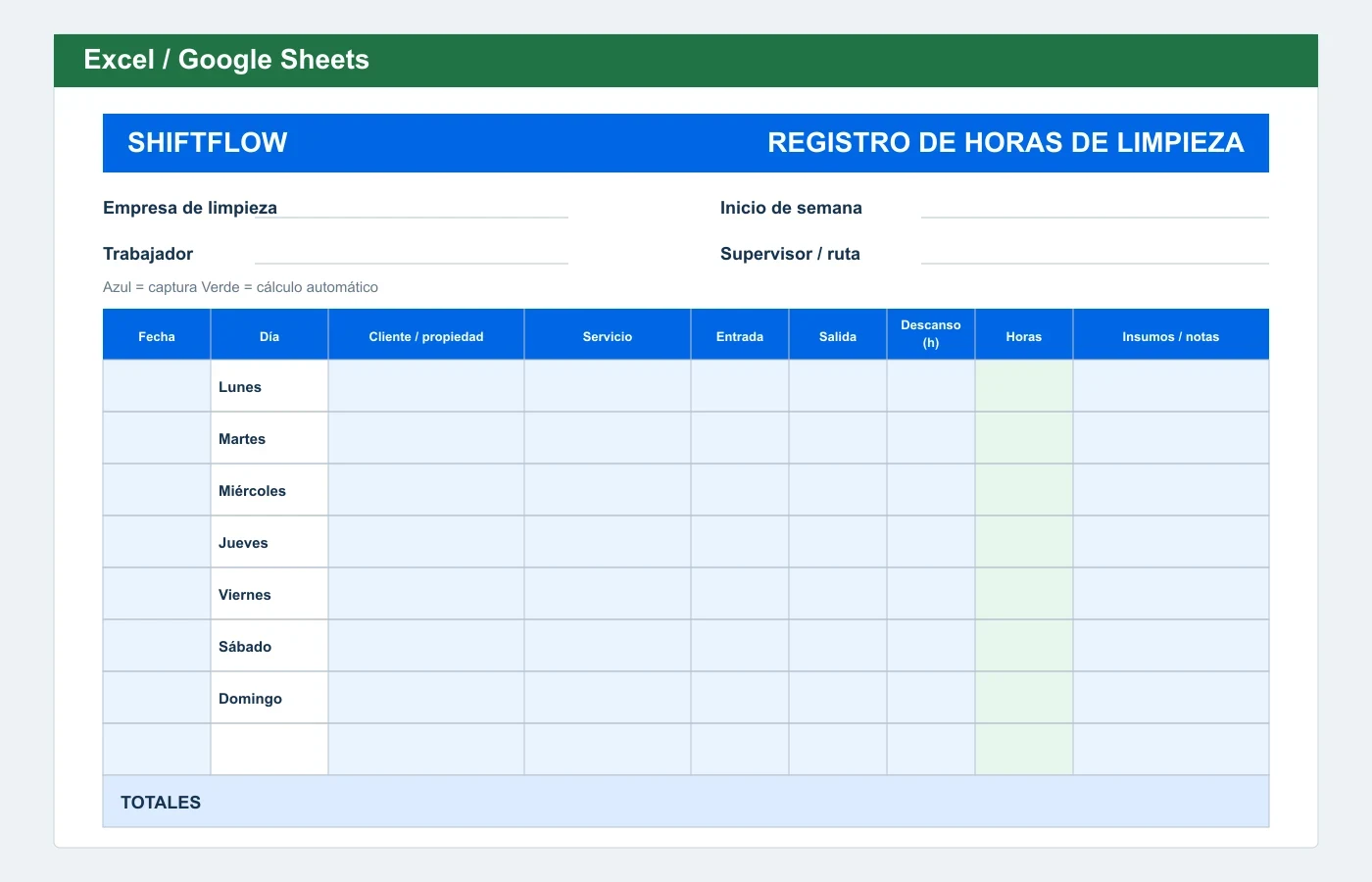Select the Entrada column header
The image size is (1372, 882).
[x=740, y=335]
